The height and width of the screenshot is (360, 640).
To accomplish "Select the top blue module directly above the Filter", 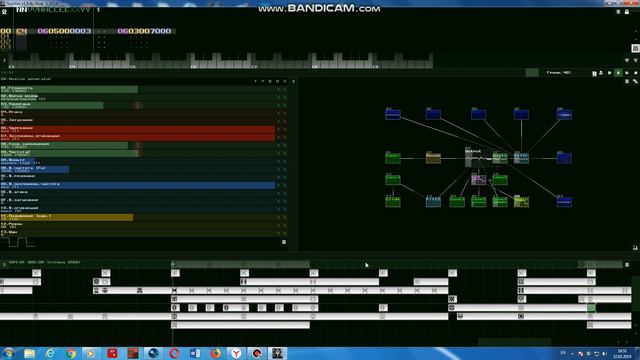I will [x=521, y=114].
